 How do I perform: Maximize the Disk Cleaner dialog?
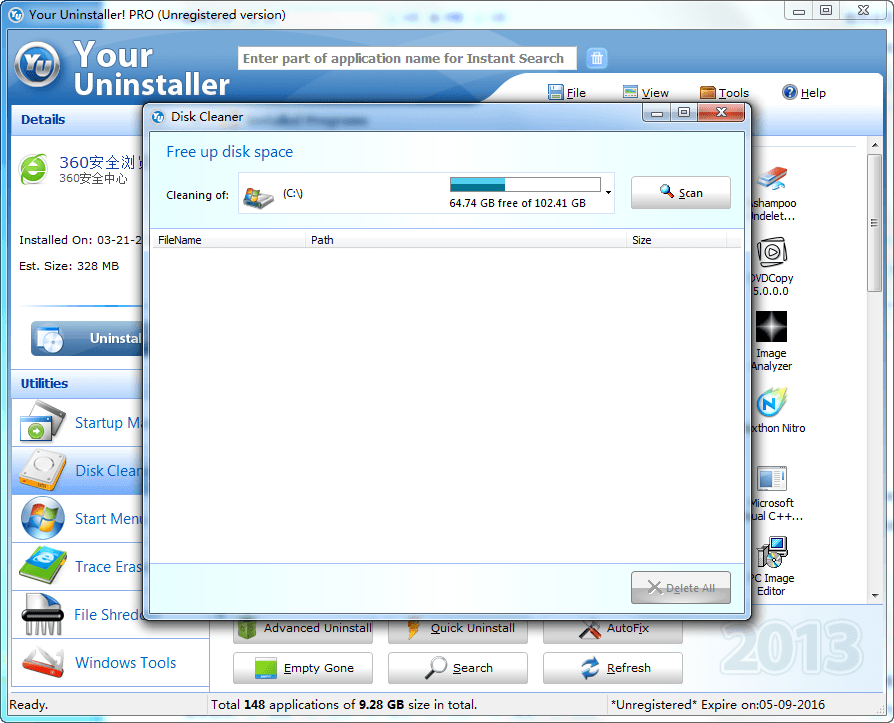[684, 112]
